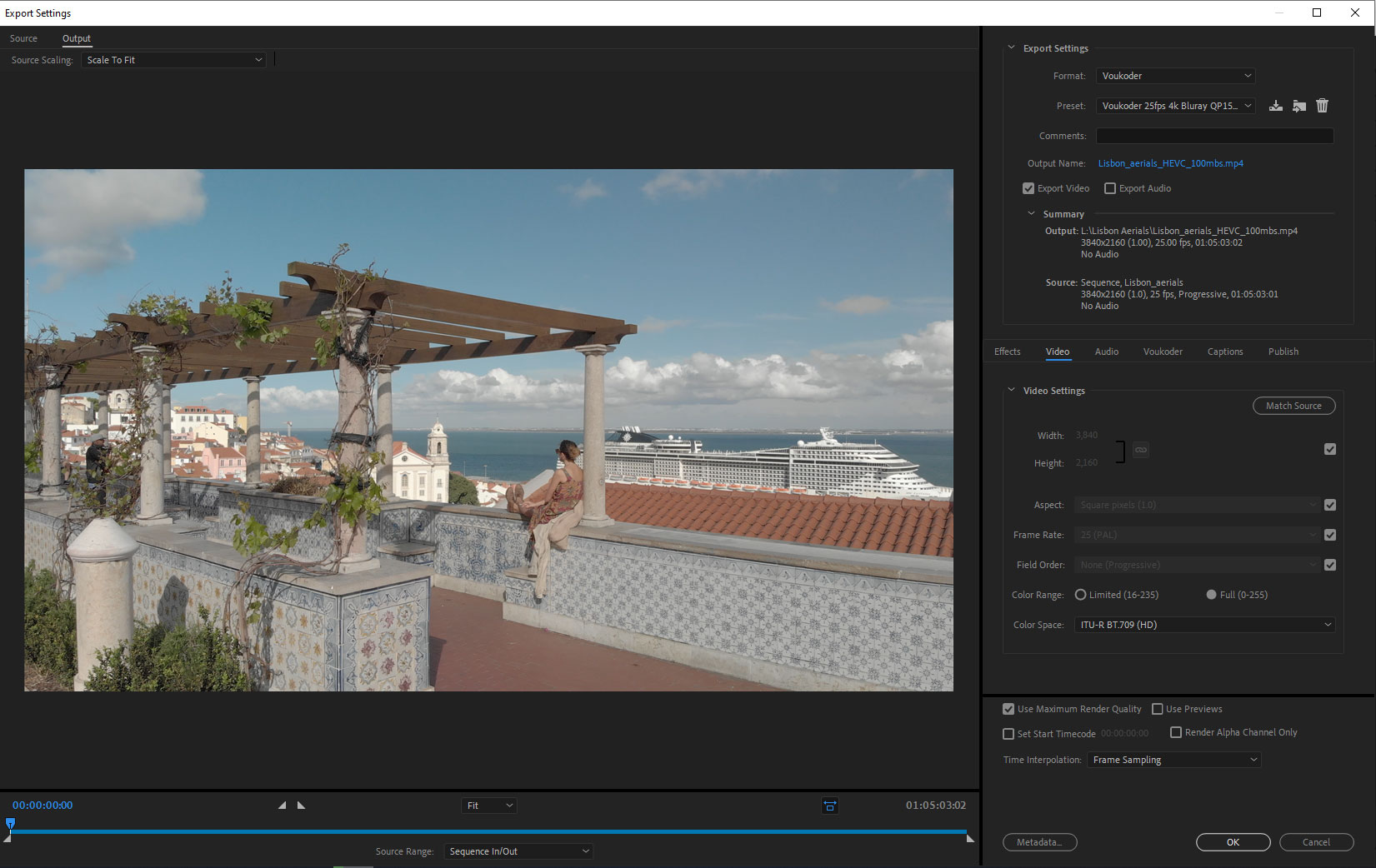Switch to the Voukoder tab
Viewport: 1376px width, 868px height.
[1162, 352]
